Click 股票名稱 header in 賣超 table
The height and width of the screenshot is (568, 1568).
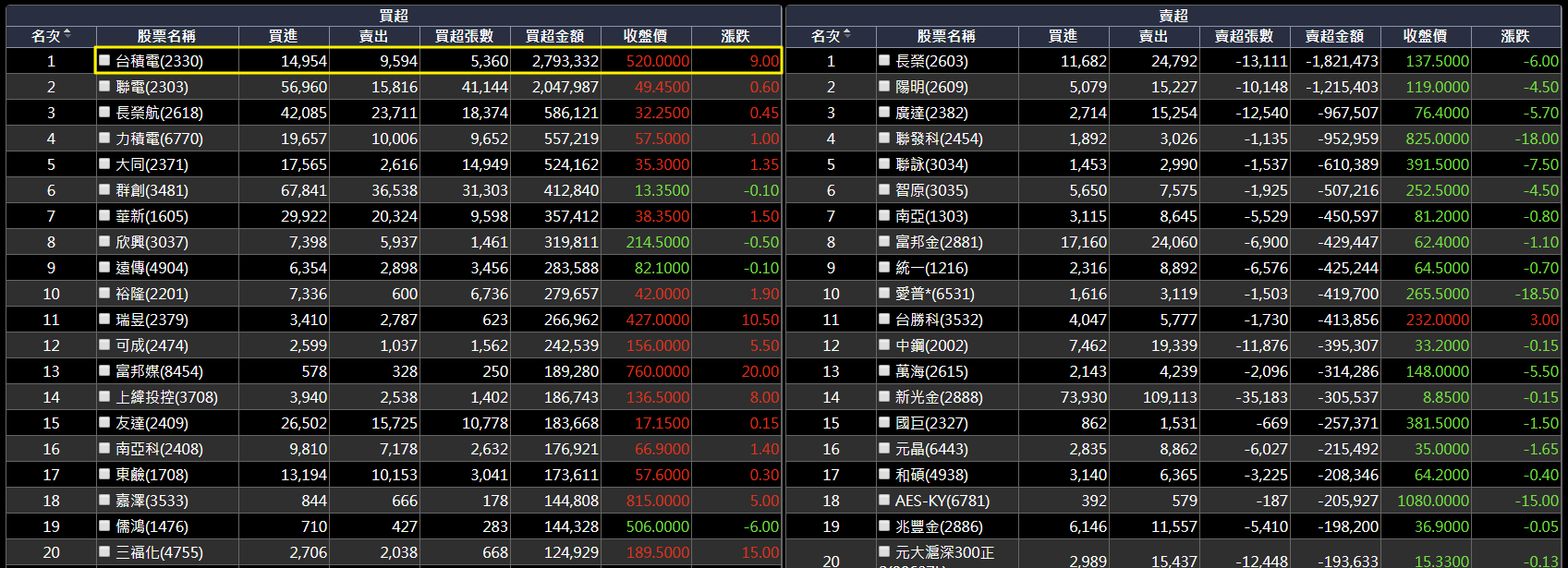pos(947,36)
